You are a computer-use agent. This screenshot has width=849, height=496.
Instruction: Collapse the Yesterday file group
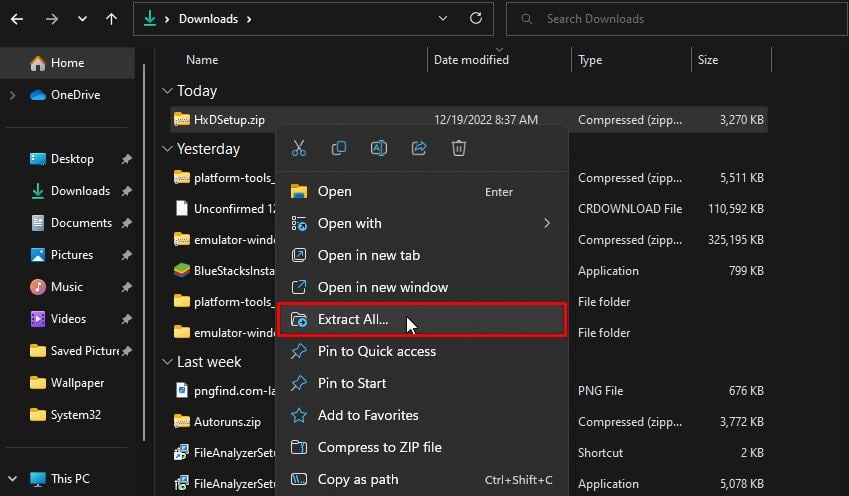[166, 149]
